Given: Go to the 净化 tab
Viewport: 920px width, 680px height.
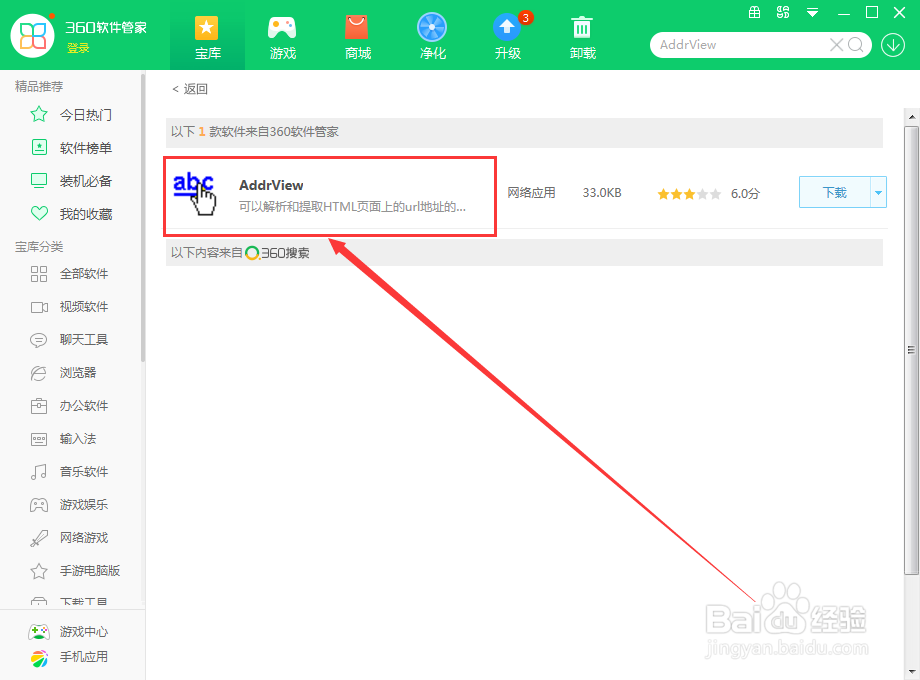Looking at the screenshot, I should (x=432, y=36).
